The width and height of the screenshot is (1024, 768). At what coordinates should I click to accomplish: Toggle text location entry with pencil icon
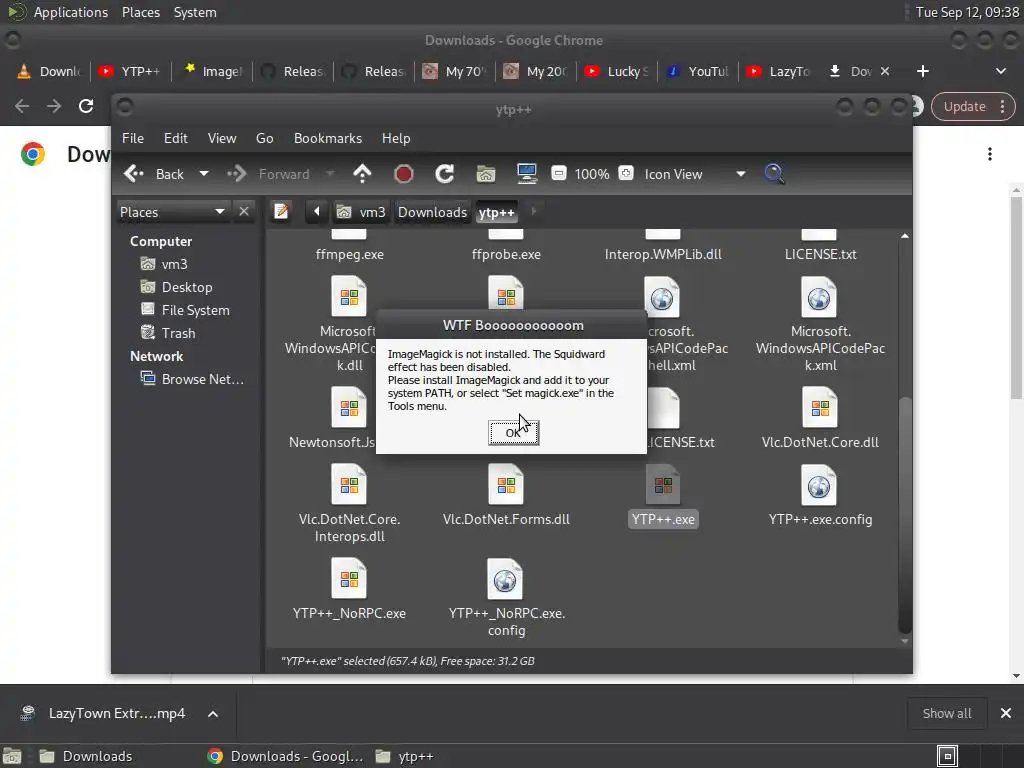[281, 211]
